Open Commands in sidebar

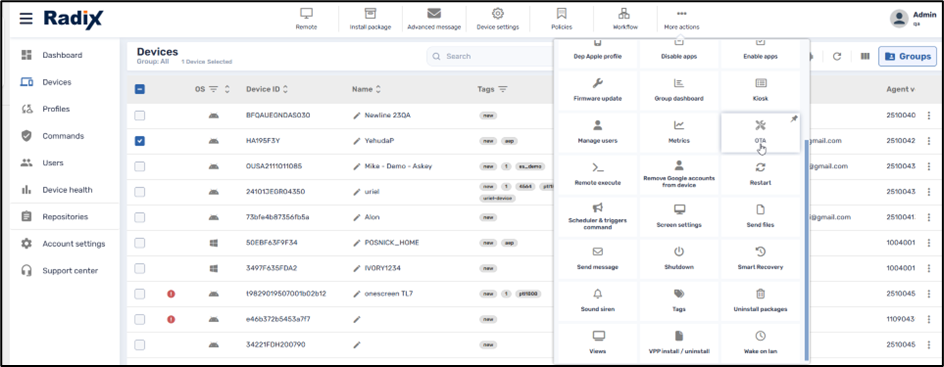(x=63, y=136)
